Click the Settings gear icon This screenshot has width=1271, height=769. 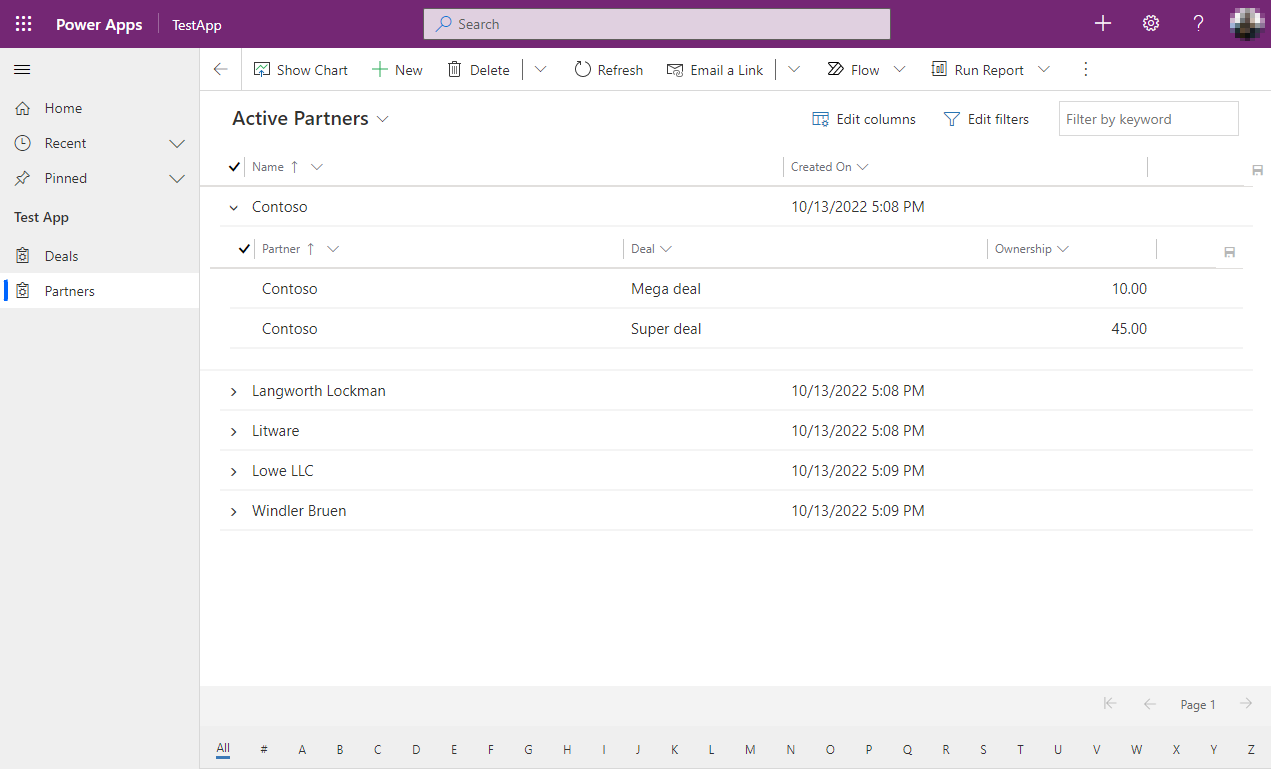(1151, 24)
